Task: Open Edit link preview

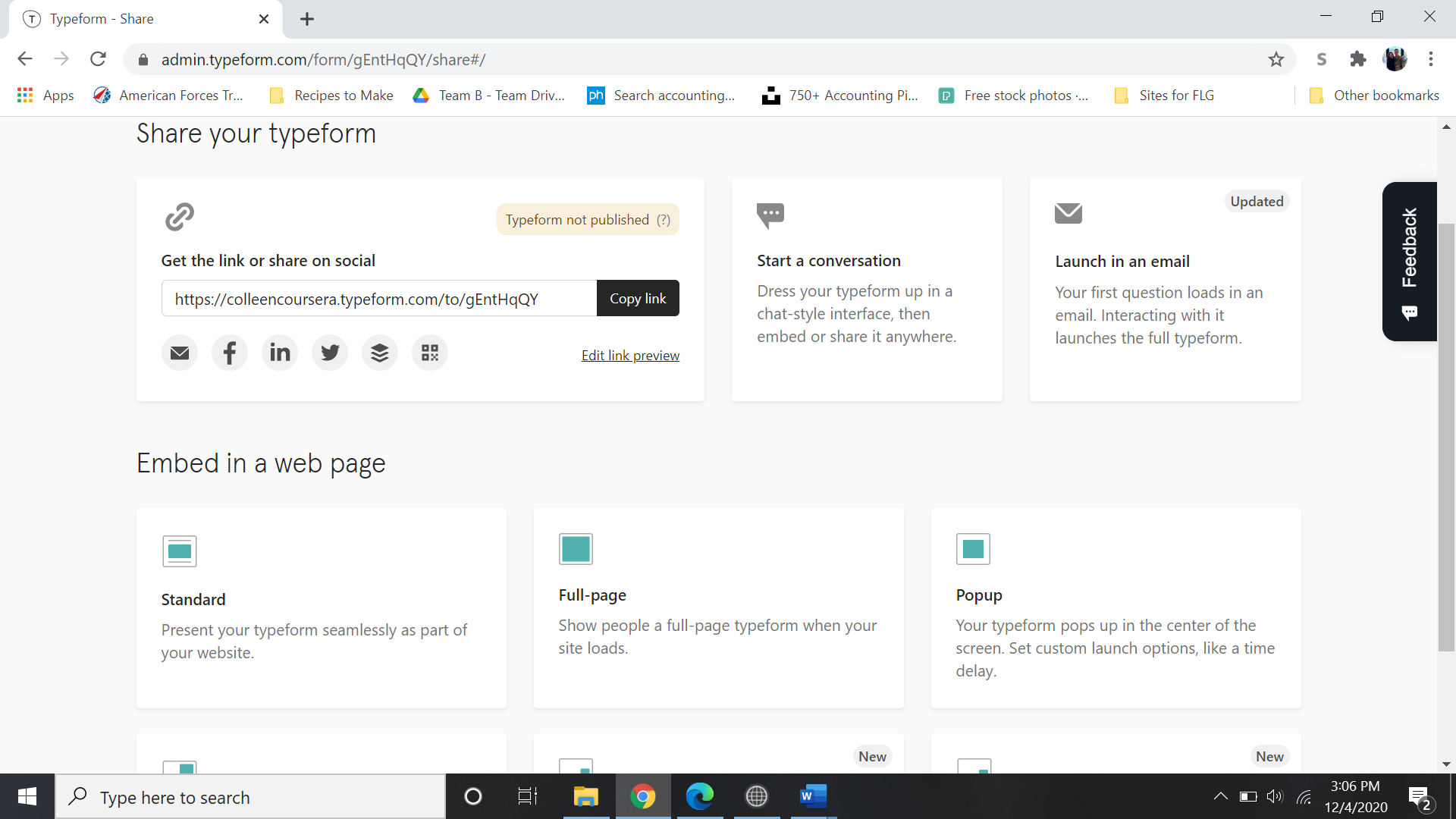Action: point(630,356)
